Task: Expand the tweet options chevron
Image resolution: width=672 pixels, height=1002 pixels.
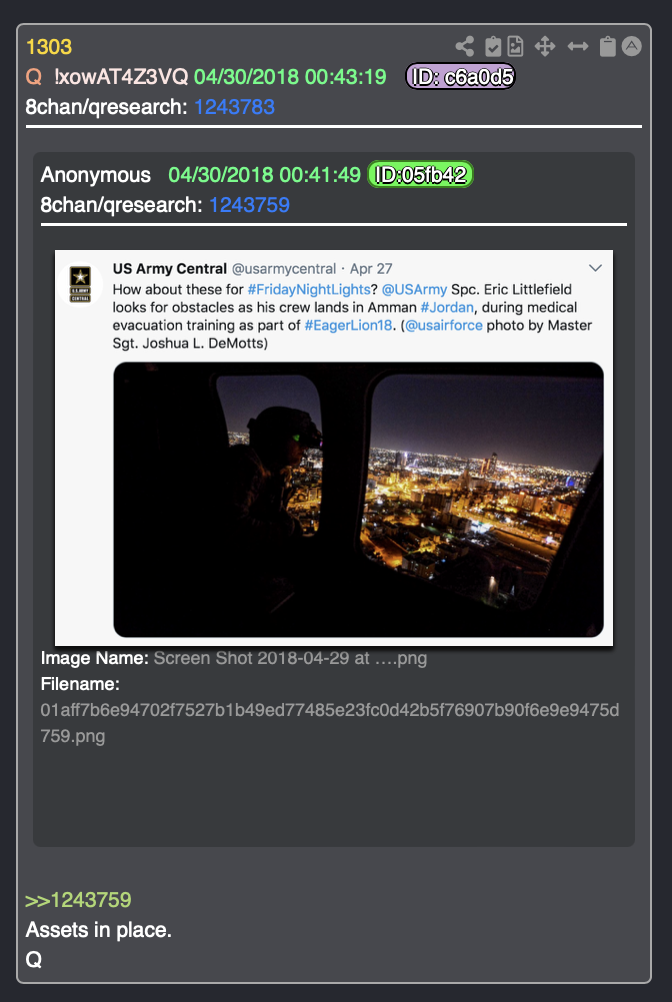Action: coord(595,268)
